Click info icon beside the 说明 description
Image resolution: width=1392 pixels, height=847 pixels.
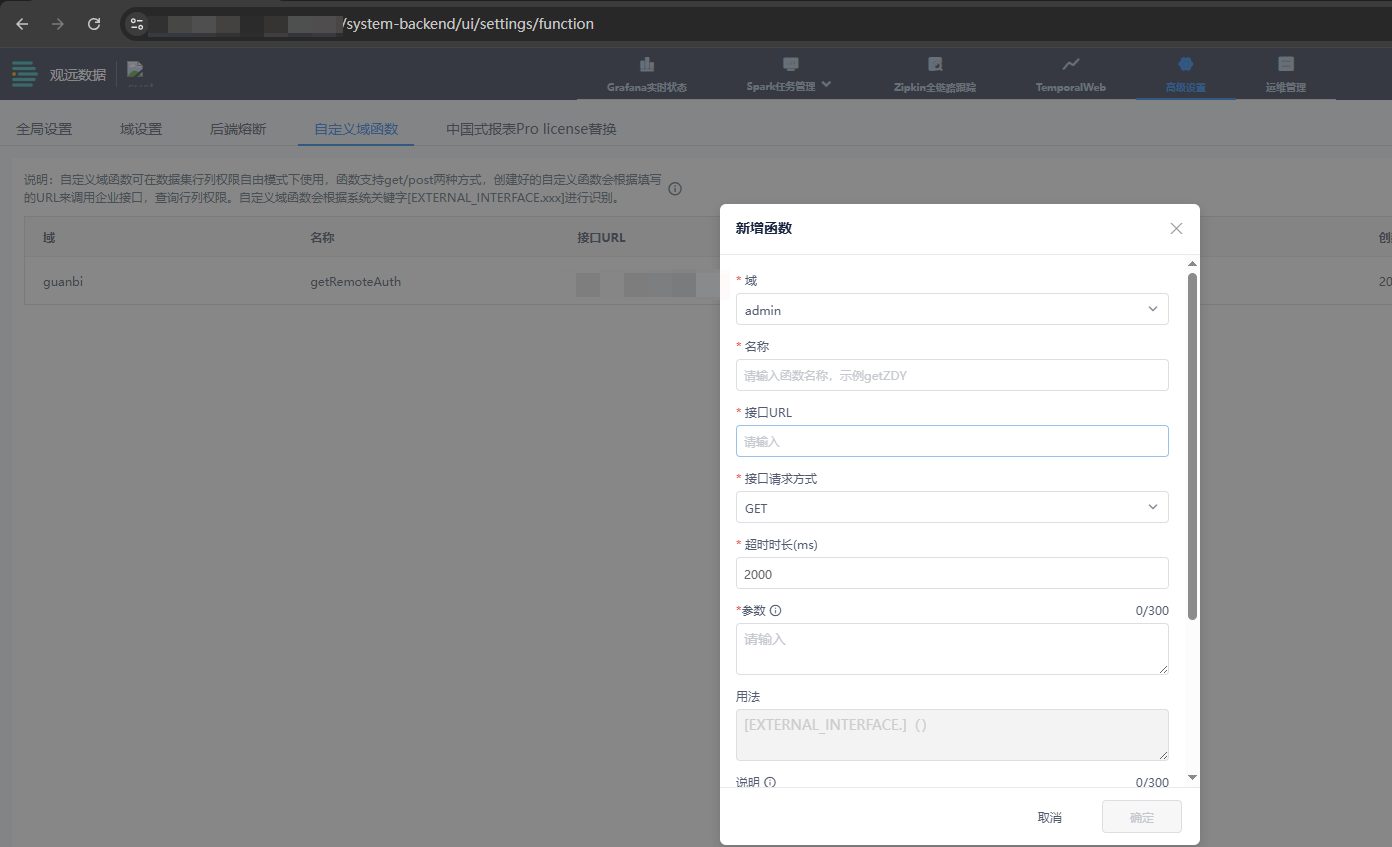(675, 188)
